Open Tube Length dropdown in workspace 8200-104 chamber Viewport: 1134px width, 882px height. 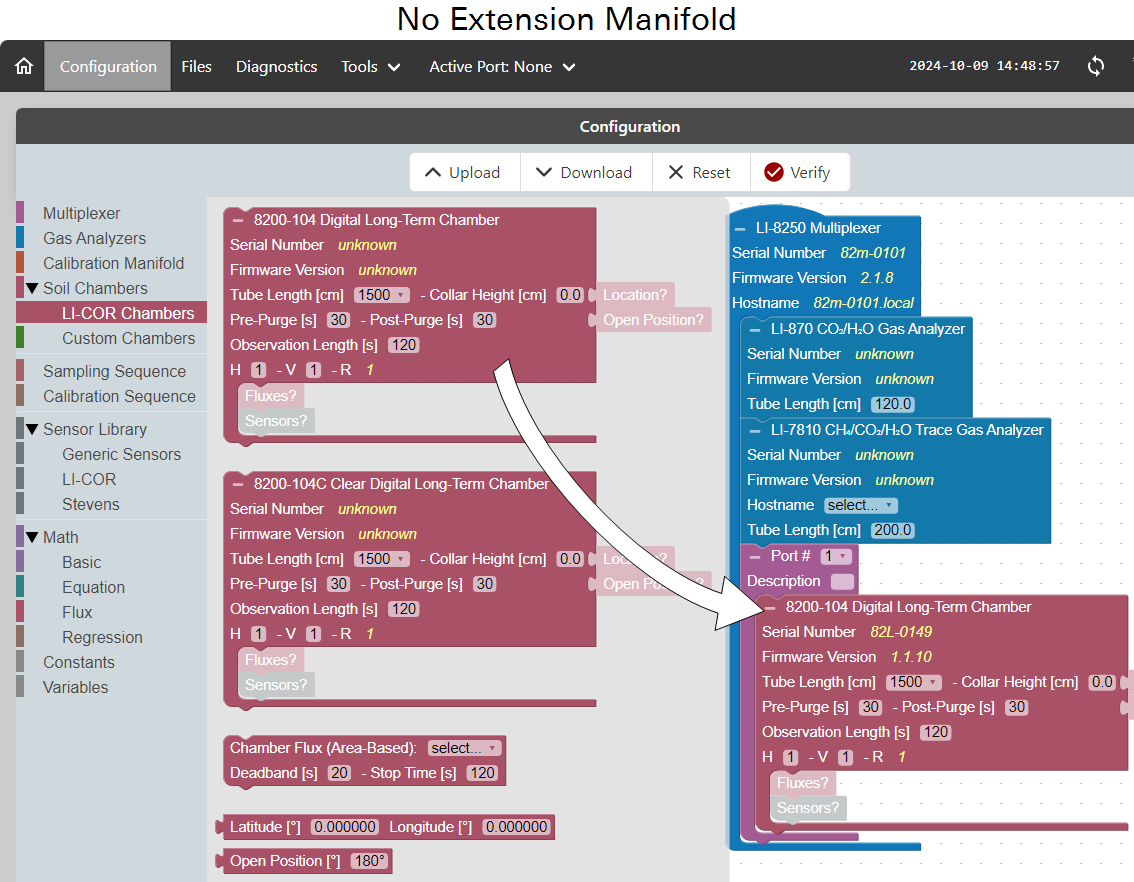913,682
